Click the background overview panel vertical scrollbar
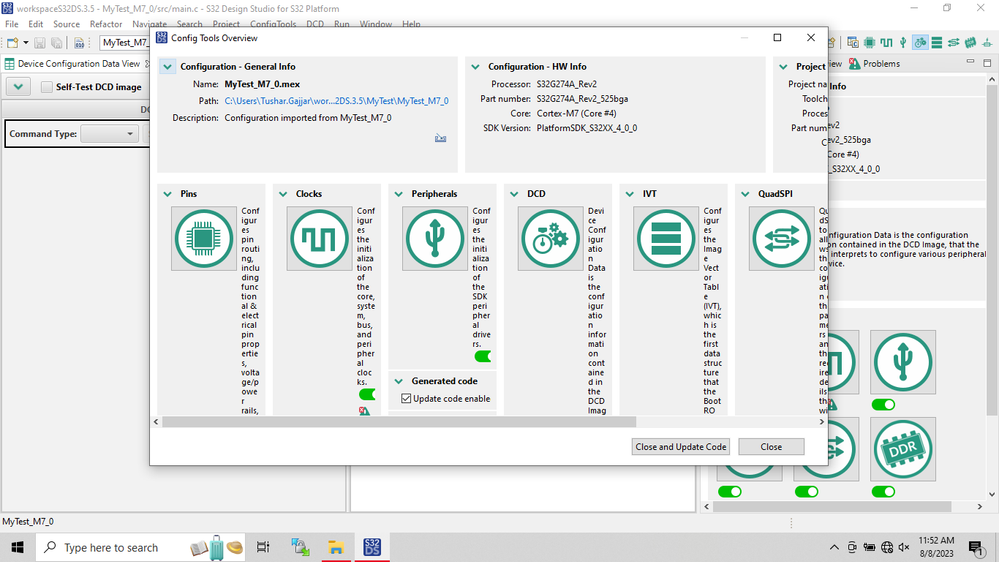The height and width of the screenshot is (562, 999). click(x=991, y=249)
